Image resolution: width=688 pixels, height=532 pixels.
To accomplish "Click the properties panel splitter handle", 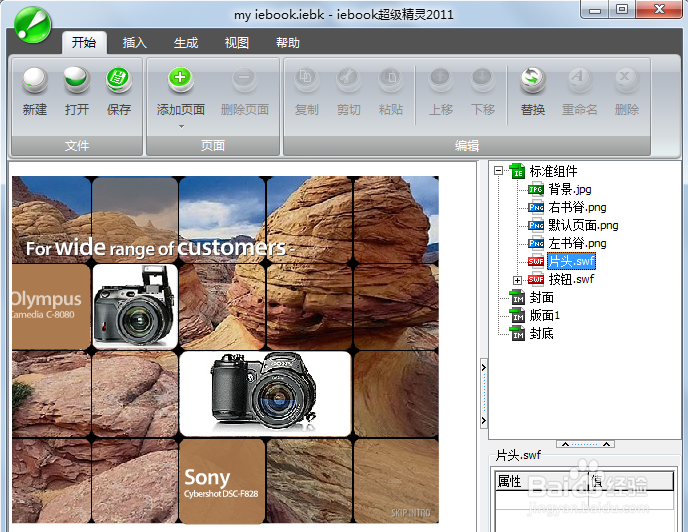I will pyautogui.click(x=585, y=444).
